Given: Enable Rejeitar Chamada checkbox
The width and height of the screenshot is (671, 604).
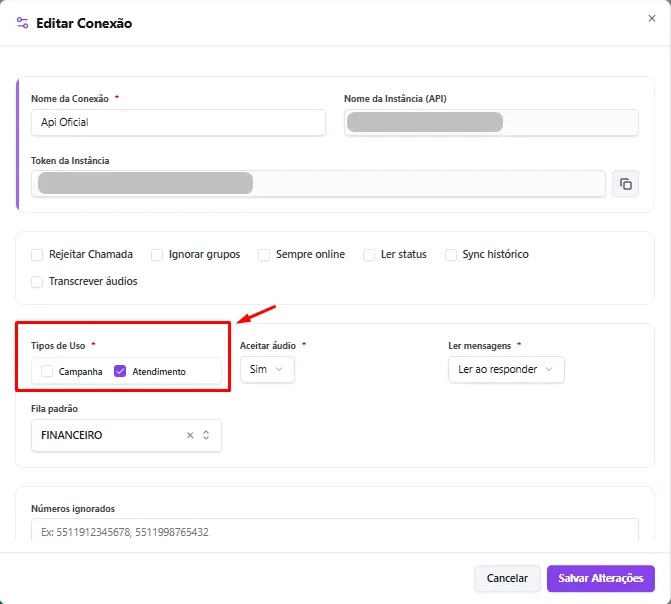Looking at the screenshot, I should (x=37, y=255).
